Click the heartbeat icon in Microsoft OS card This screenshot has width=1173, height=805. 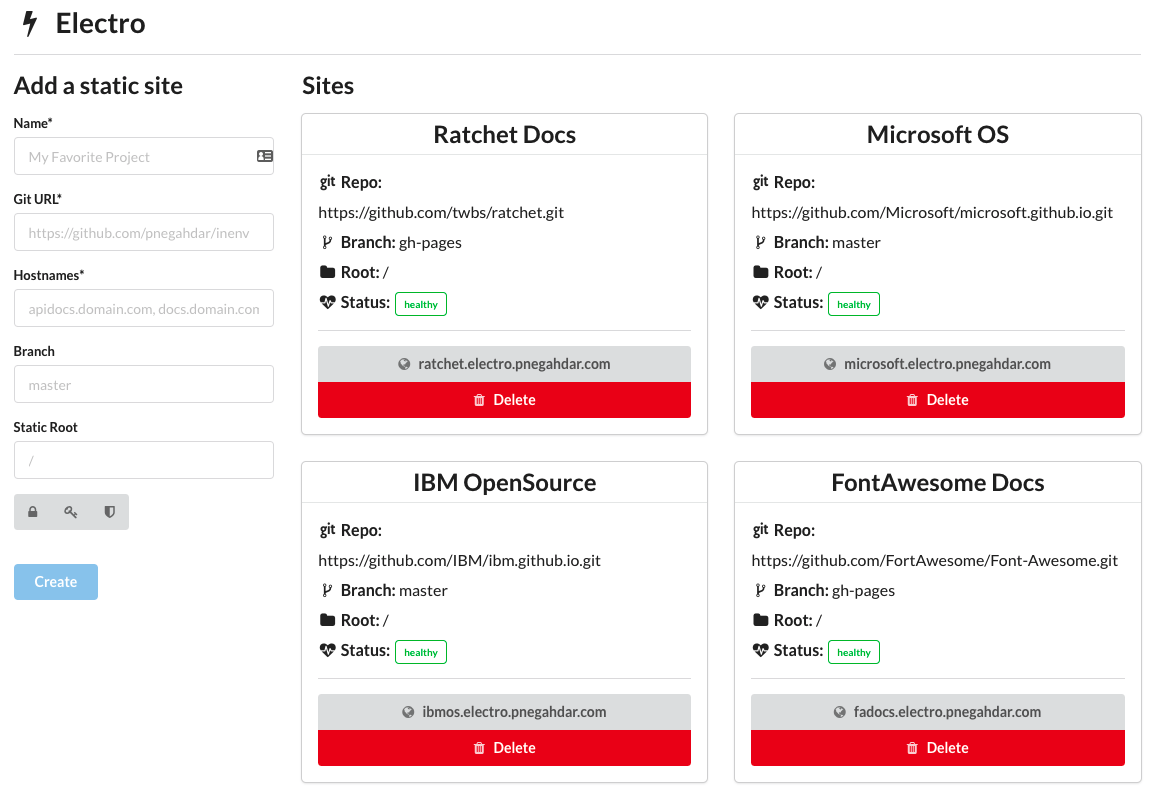[760, 302]
